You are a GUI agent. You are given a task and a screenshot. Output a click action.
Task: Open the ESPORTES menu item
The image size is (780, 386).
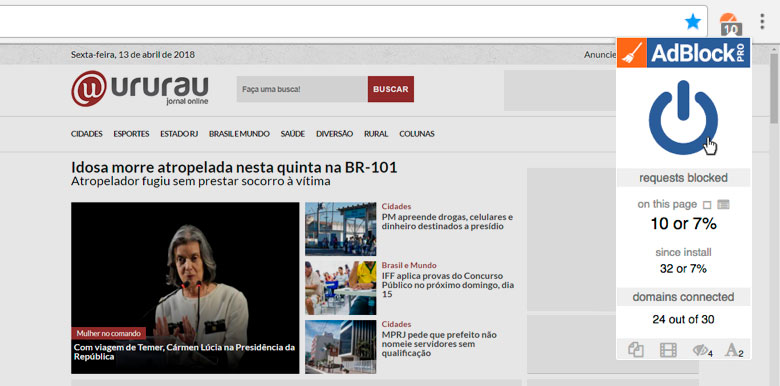pyautogui.click(x=131, y=134)
